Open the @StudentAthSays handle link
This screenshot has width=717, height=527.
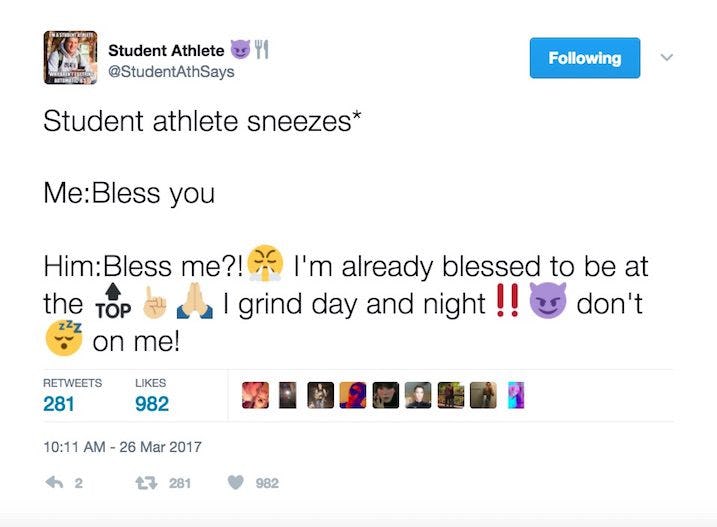click(x=177, y=68)
